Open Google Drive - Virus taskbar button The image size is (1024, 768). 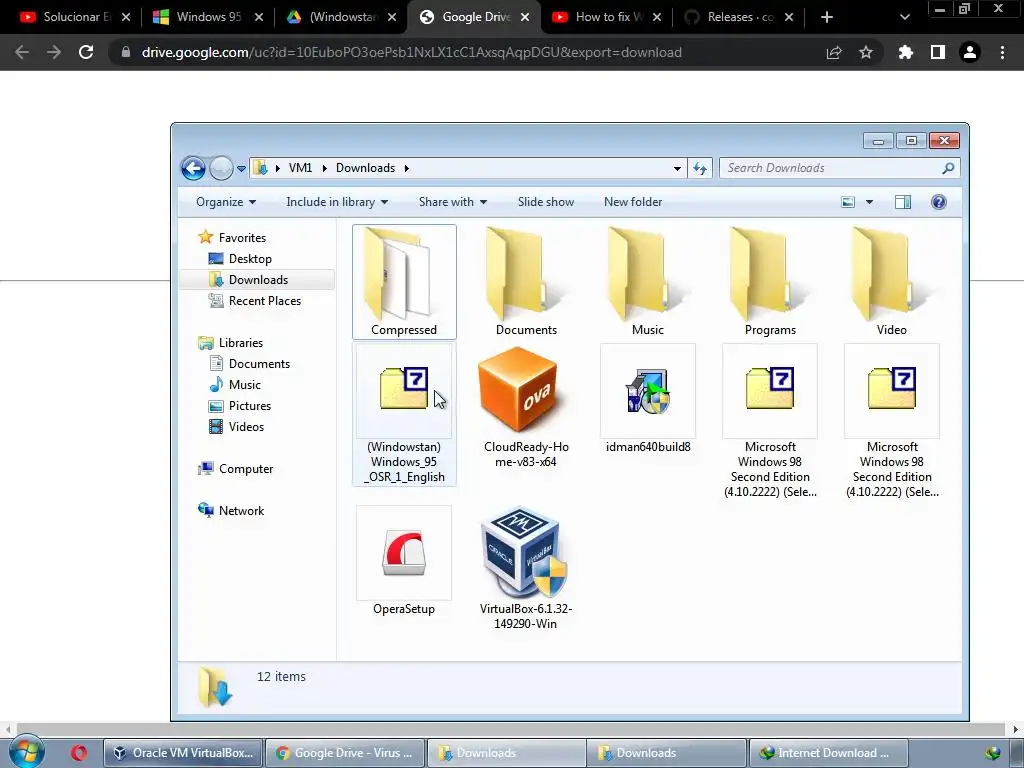pos(345,753)
